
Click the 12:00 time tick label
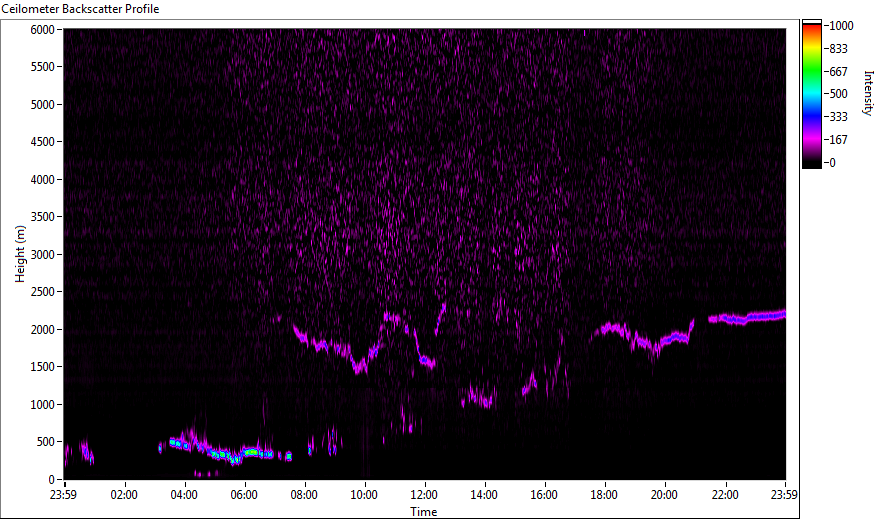pyautogui.click(x=424, y=495)
